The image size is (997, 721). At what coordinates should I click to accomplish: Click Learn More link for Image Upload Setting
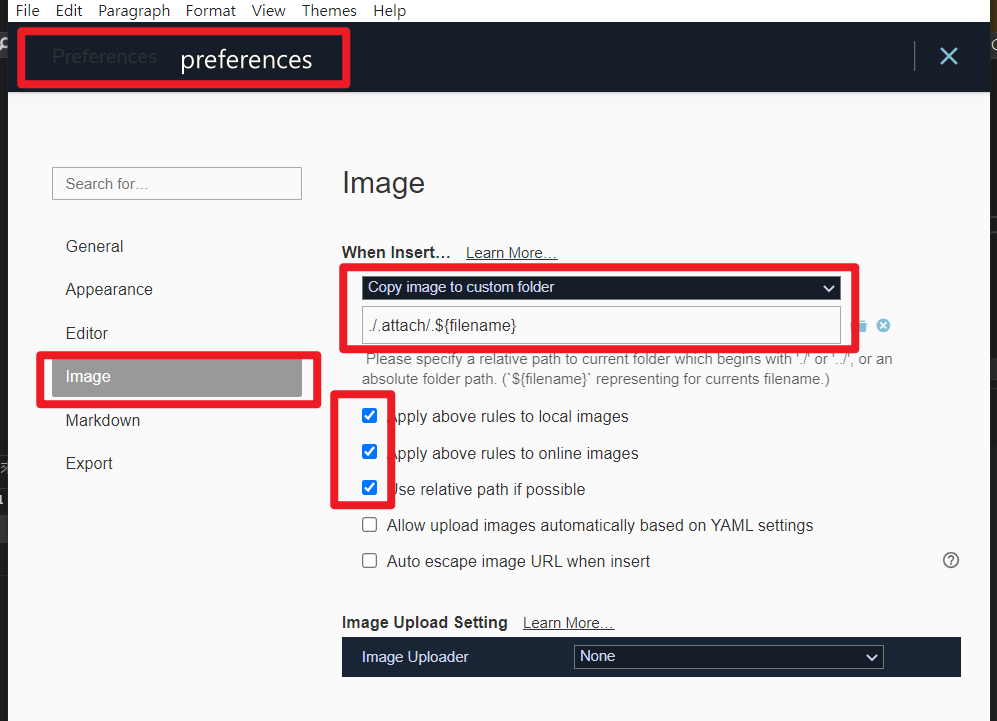pos(568,623)
